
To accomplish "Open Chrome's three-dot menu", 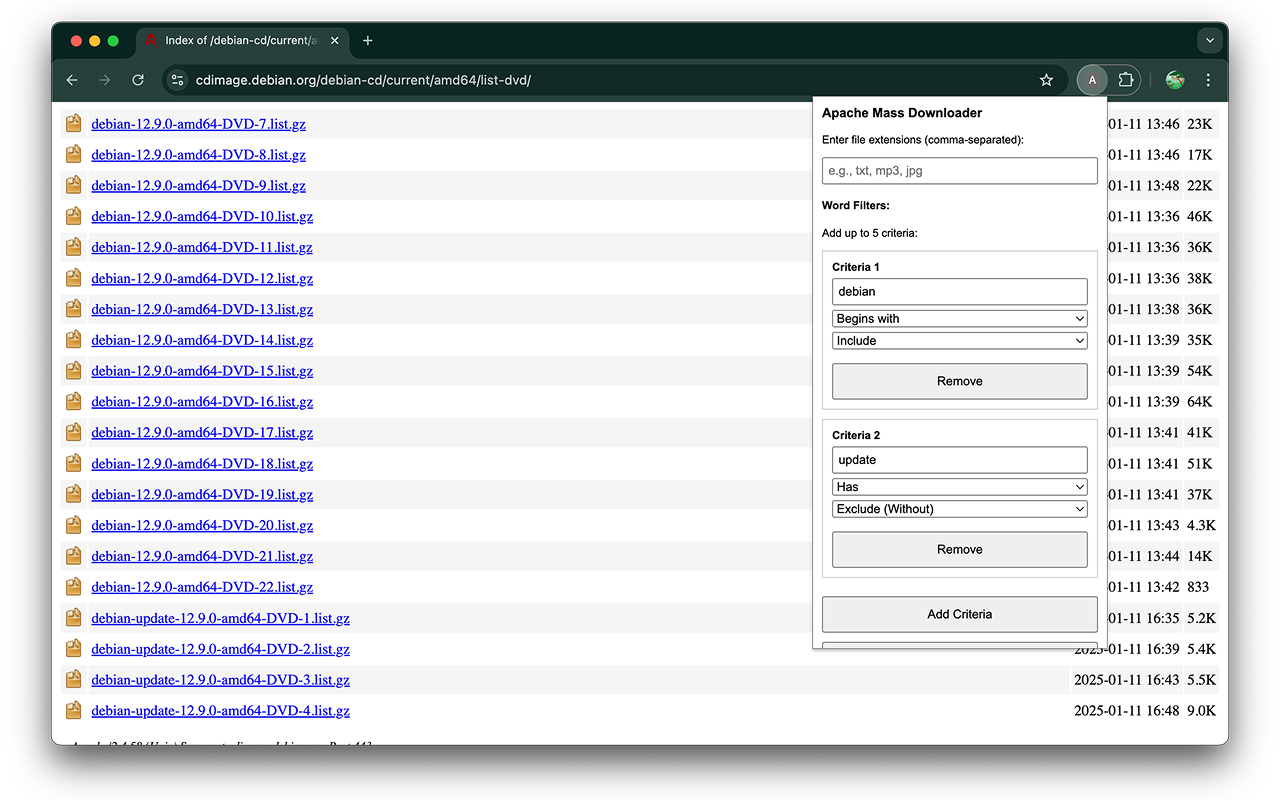I will point(1208,80).
